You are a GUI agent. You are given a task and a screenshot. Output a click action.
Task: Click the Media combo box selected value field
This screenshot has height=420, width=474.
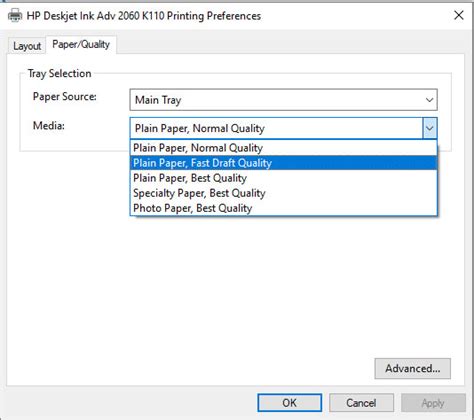click(277, 128)
